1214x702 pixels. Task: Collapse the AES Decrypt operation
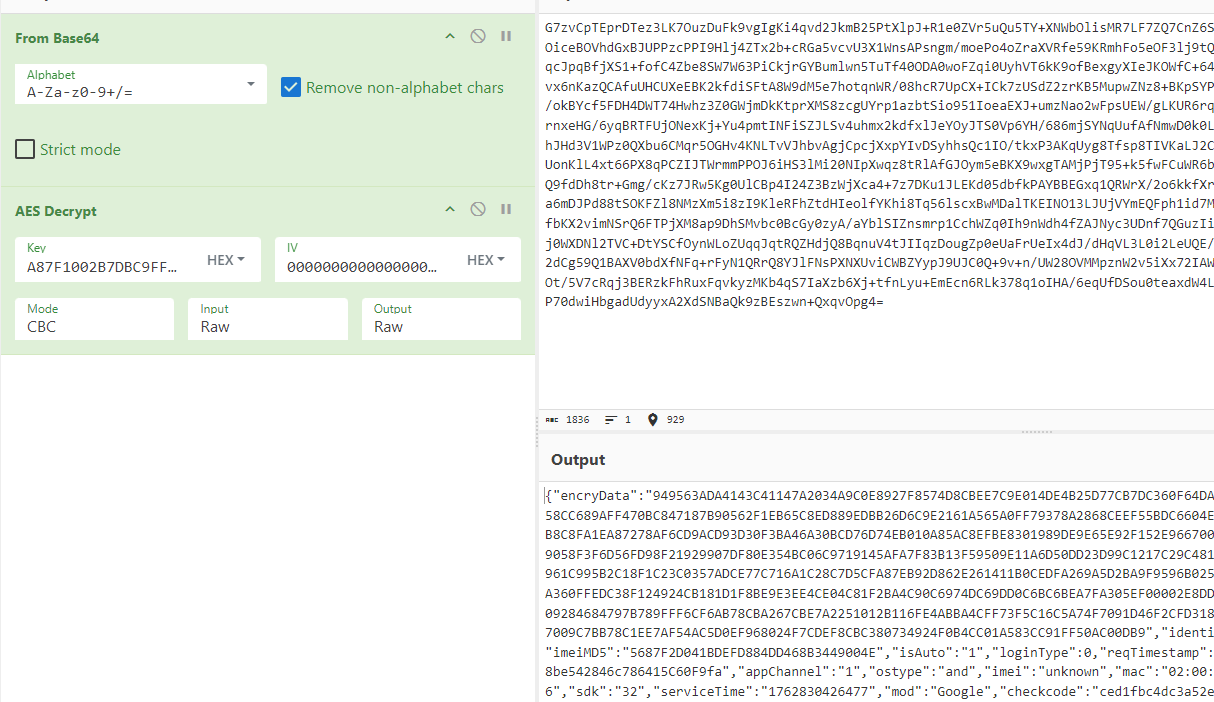click(450, 210)
